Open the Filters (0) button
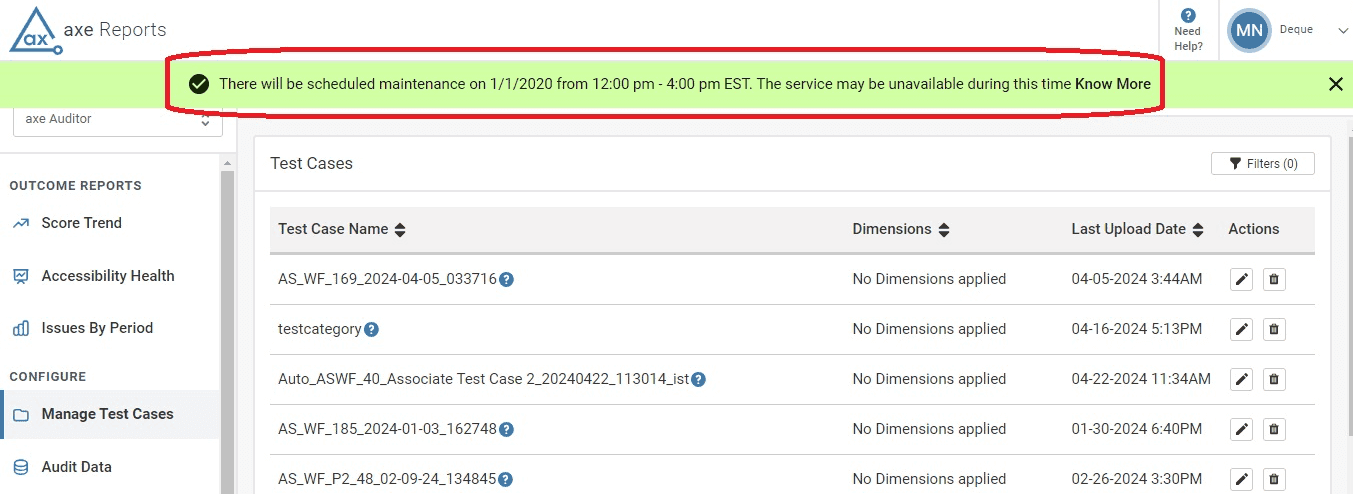Screen dimensions: 1353x494 click(1262, 164)
